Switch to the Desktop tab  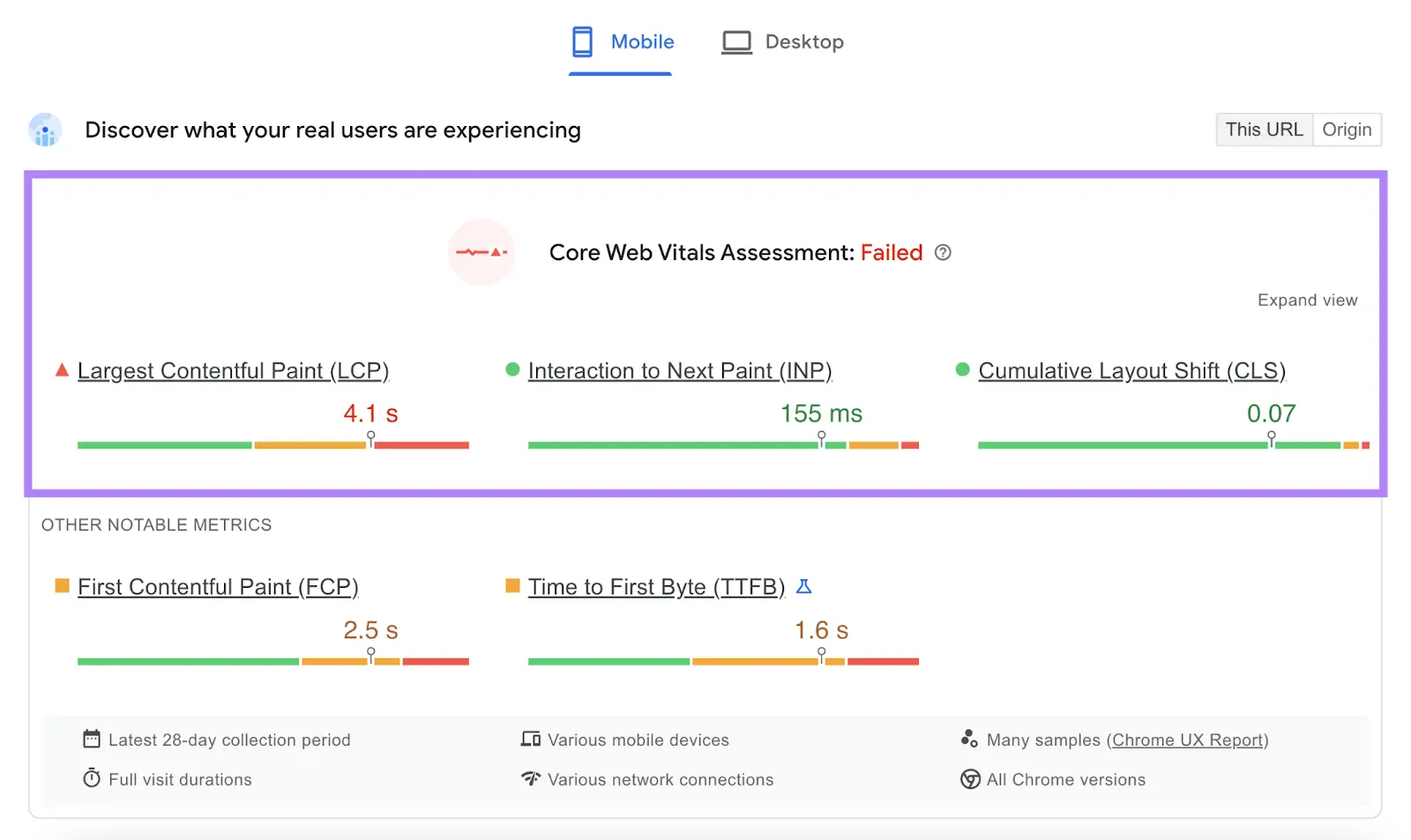point(781,41)
